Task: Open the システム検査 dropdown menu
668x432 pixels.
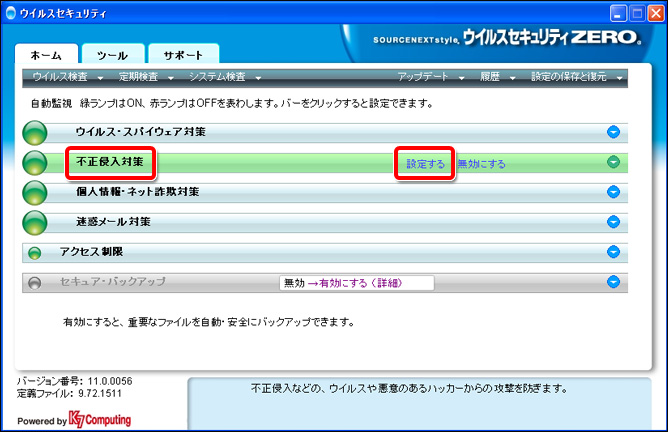Action: click(x=225, y=77)
